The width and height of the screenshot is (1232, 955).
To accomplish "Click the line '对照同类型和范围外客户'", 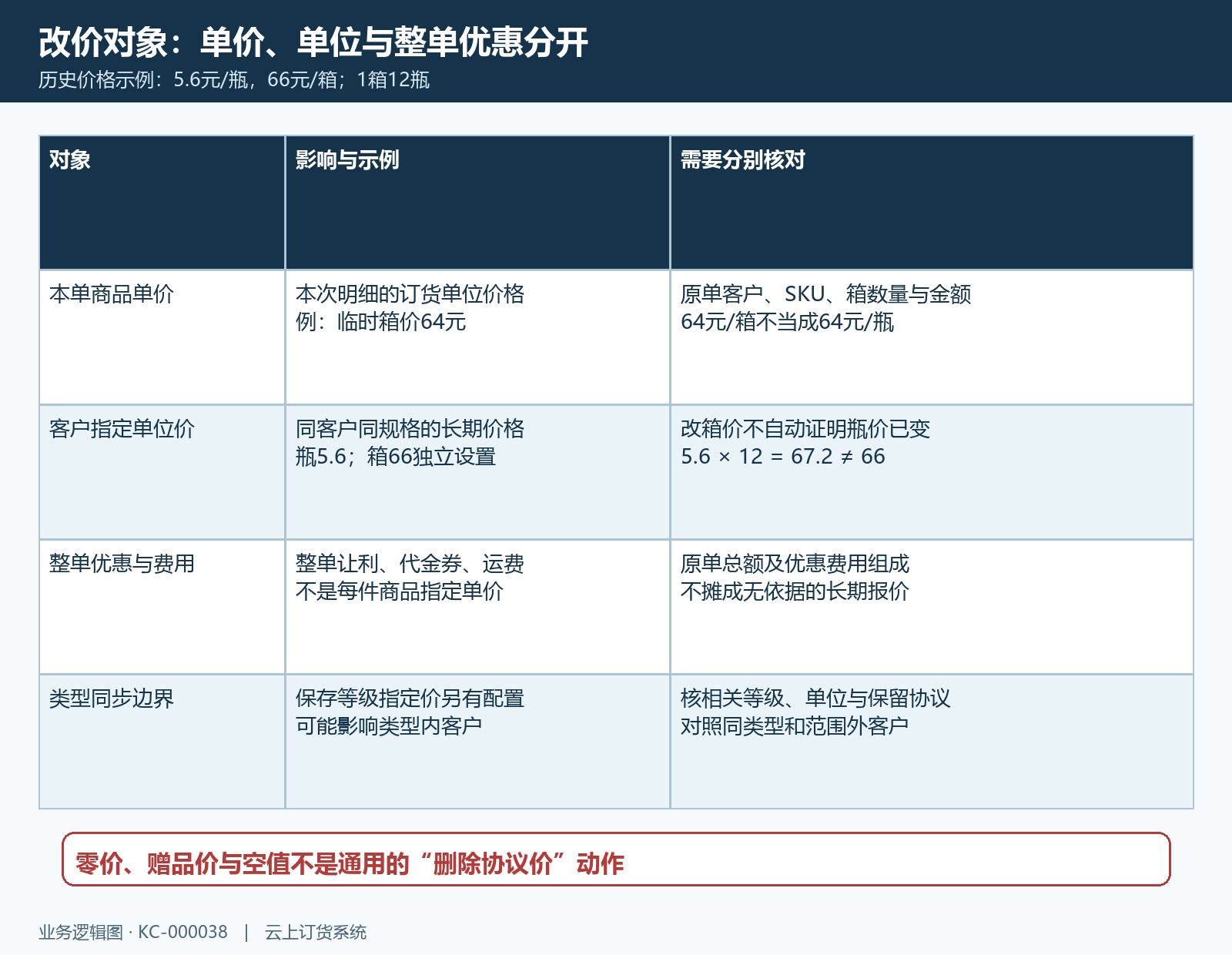I will 795,726.
